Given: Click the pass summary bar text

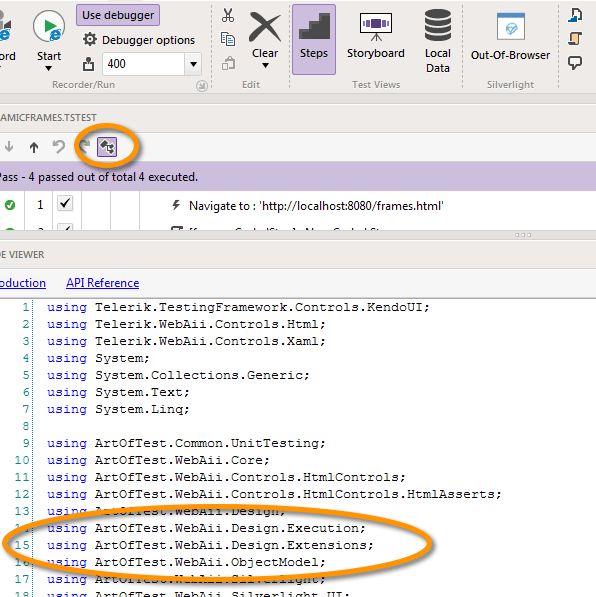Looking at the screenshot, I should click(99, 177).
